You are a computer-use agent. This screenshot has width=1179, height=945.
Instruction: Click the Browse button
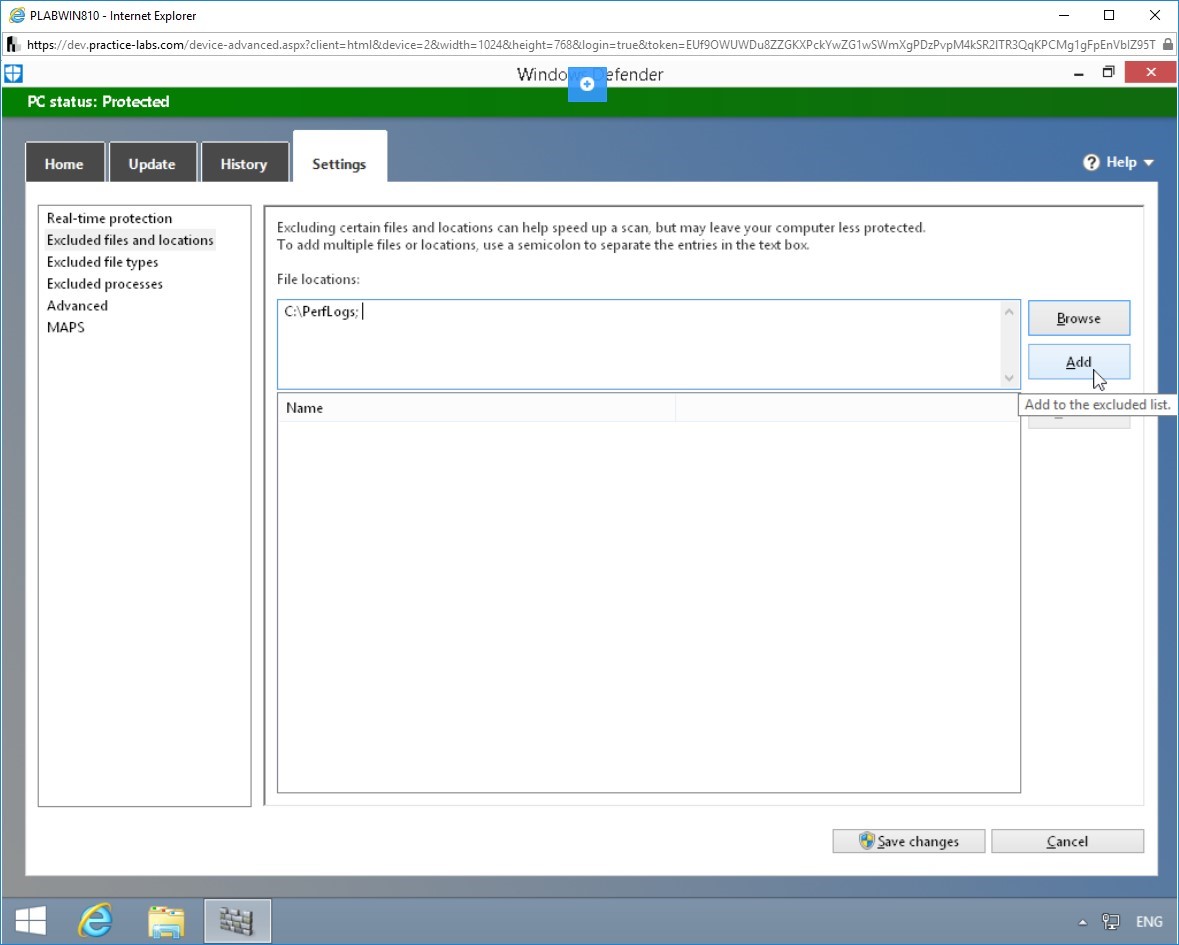[x=1078, y=318]
